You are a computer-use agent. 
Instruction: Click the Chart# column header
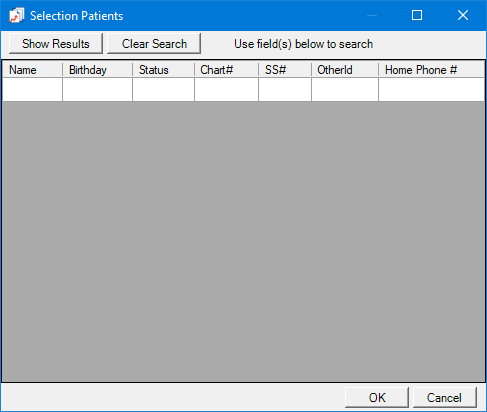pyautogui.click(x=226, y=70)
